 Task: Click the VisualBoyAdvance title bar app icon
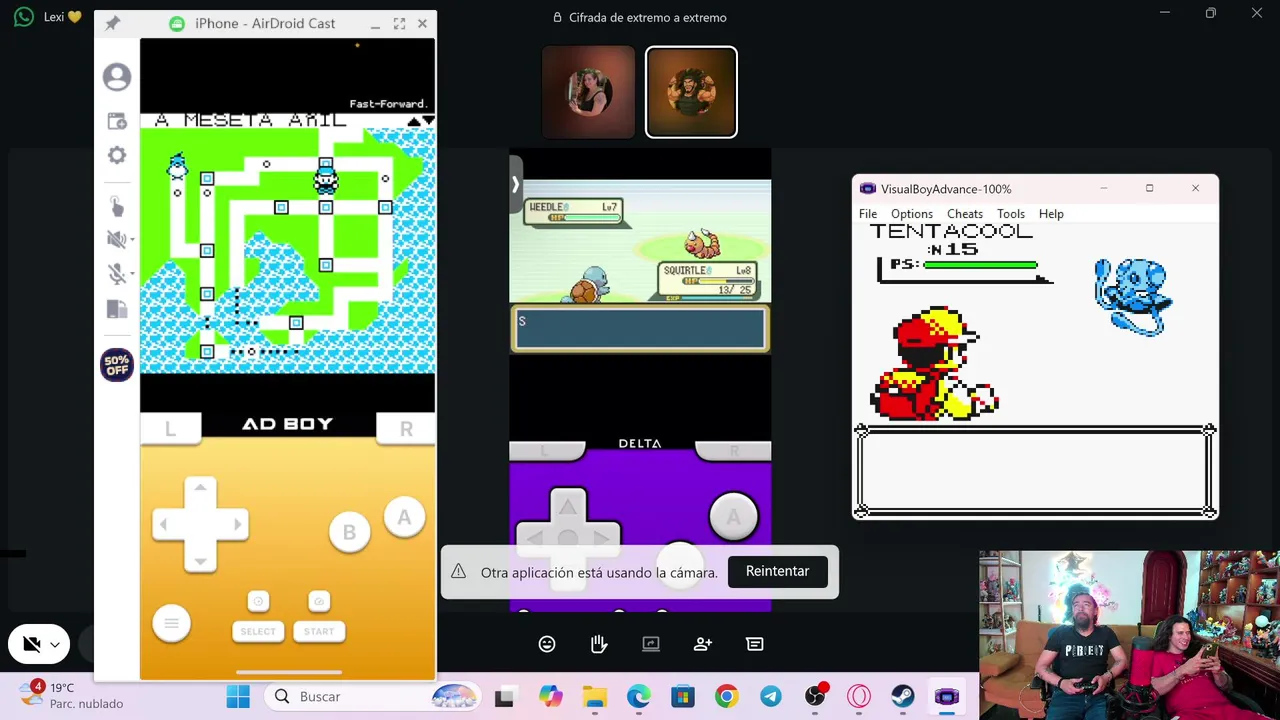[867, 189]
